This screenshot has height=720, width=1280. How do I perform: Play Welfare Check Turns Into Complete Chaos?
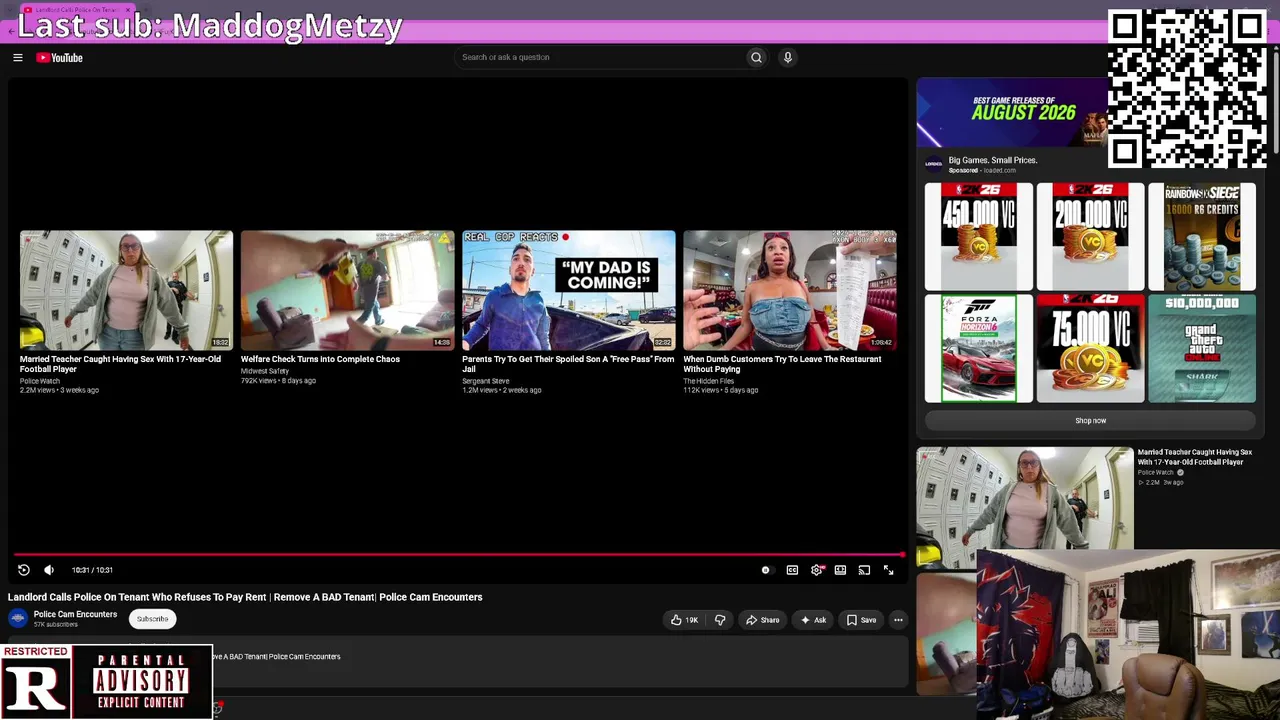tap(347, 290)
